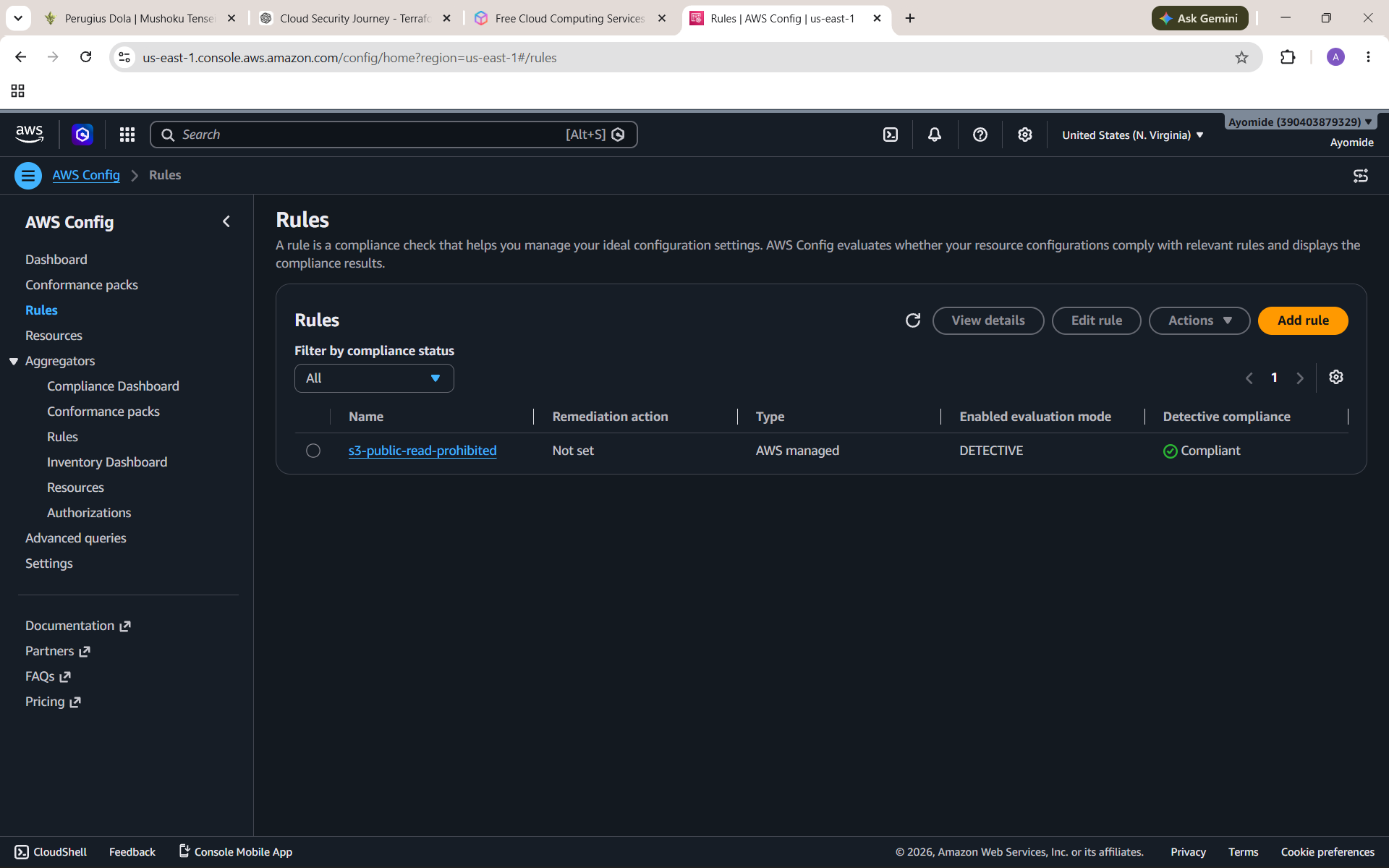The width and height of the screenshot is (1389, 868).
Task: Click the browser address bar URL
Action: point(349,57)
